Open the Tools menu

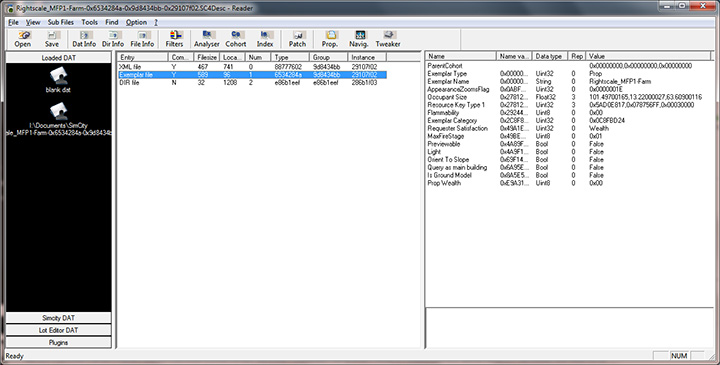click(90, 22)
